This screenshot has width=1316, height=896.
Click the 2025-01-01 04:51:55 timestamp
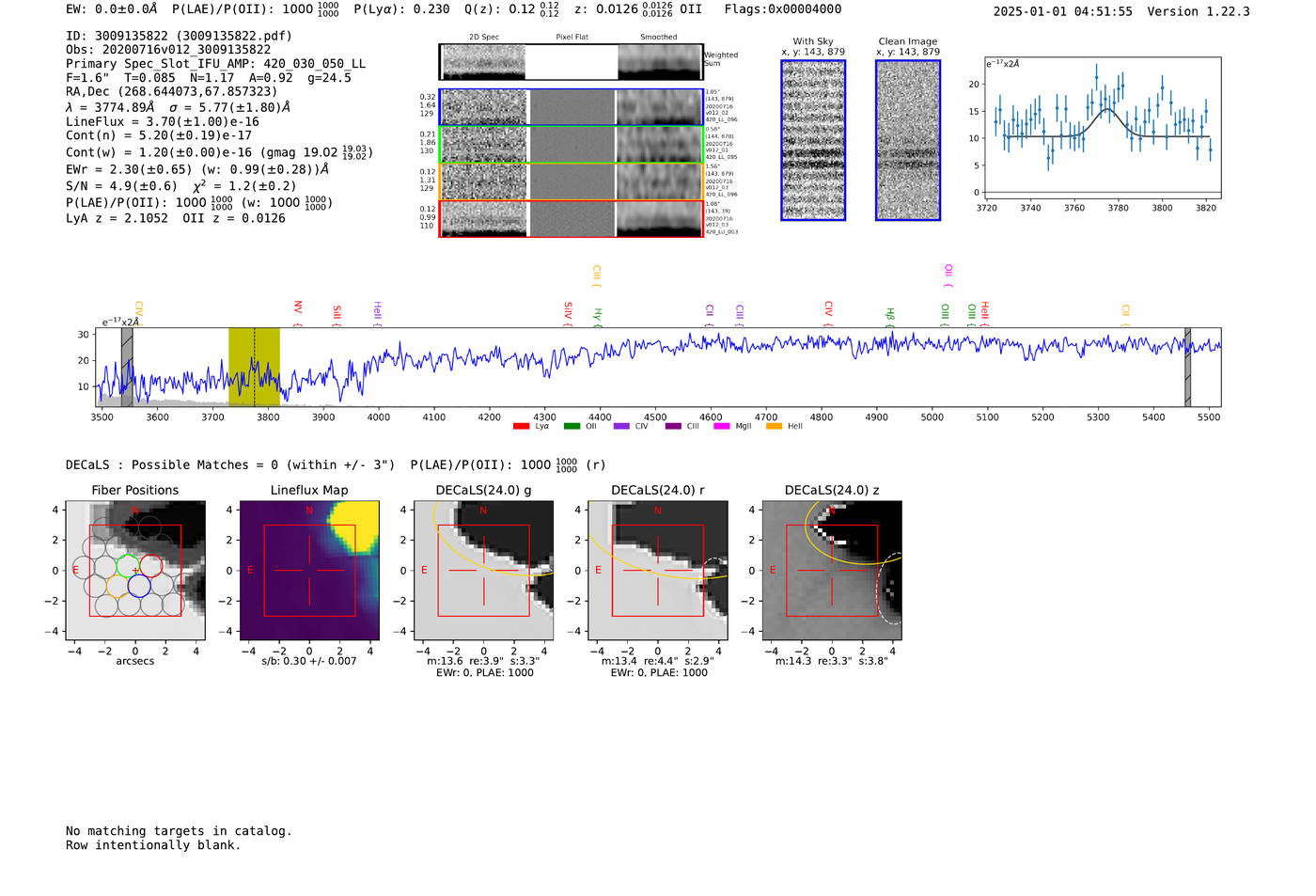tap(1063, 11)
